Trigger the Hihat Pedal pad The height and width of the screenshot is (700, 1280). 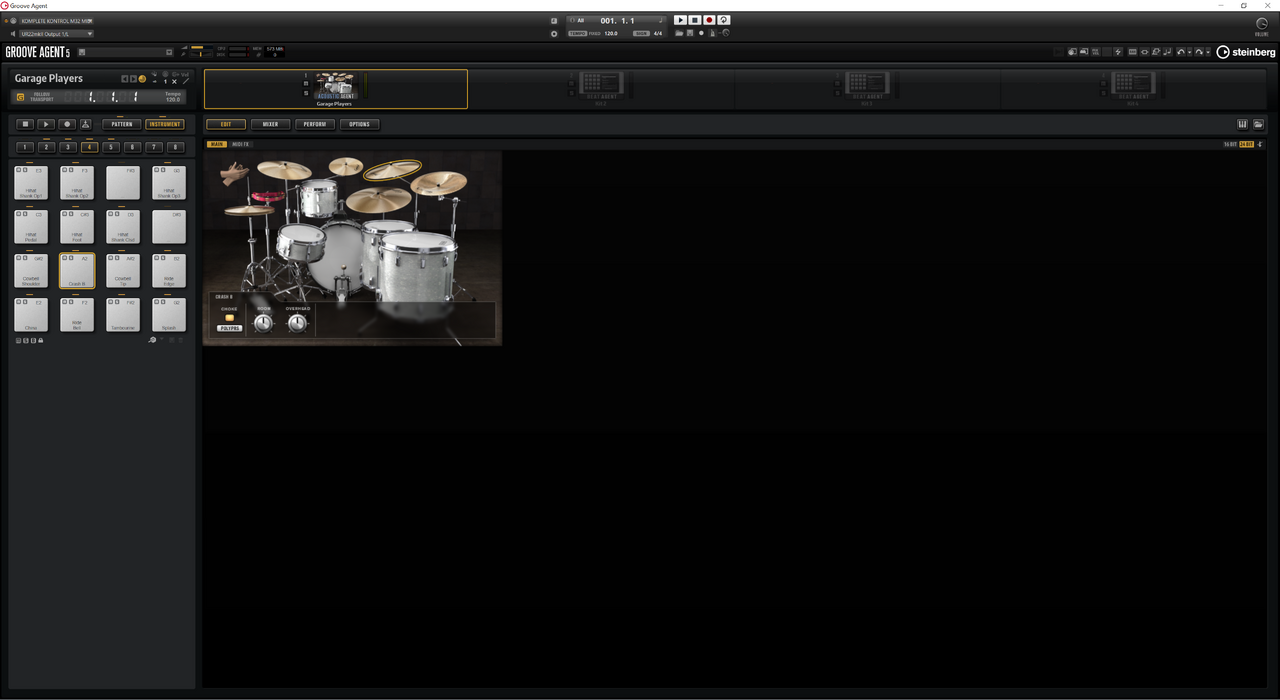(x=31, y=227)
